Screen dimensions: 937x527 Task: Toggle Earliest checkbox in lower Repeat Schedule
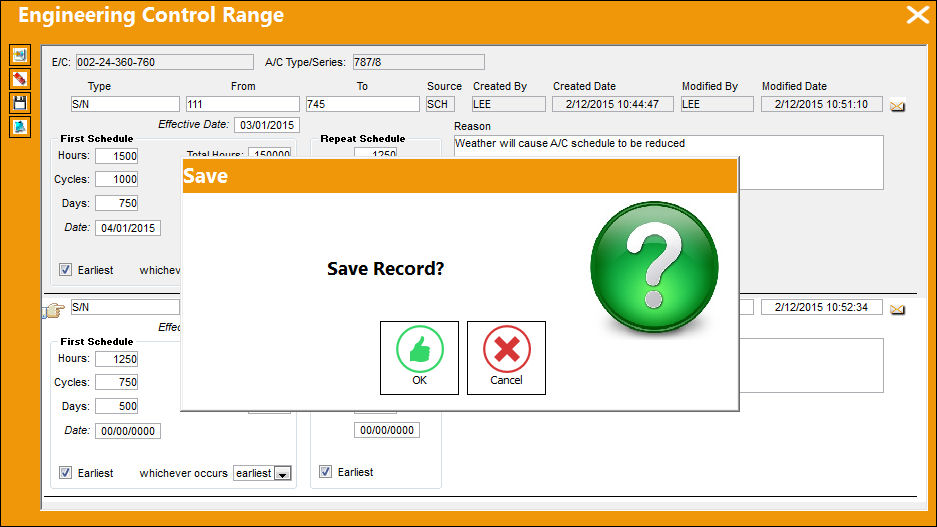[325, 471]
